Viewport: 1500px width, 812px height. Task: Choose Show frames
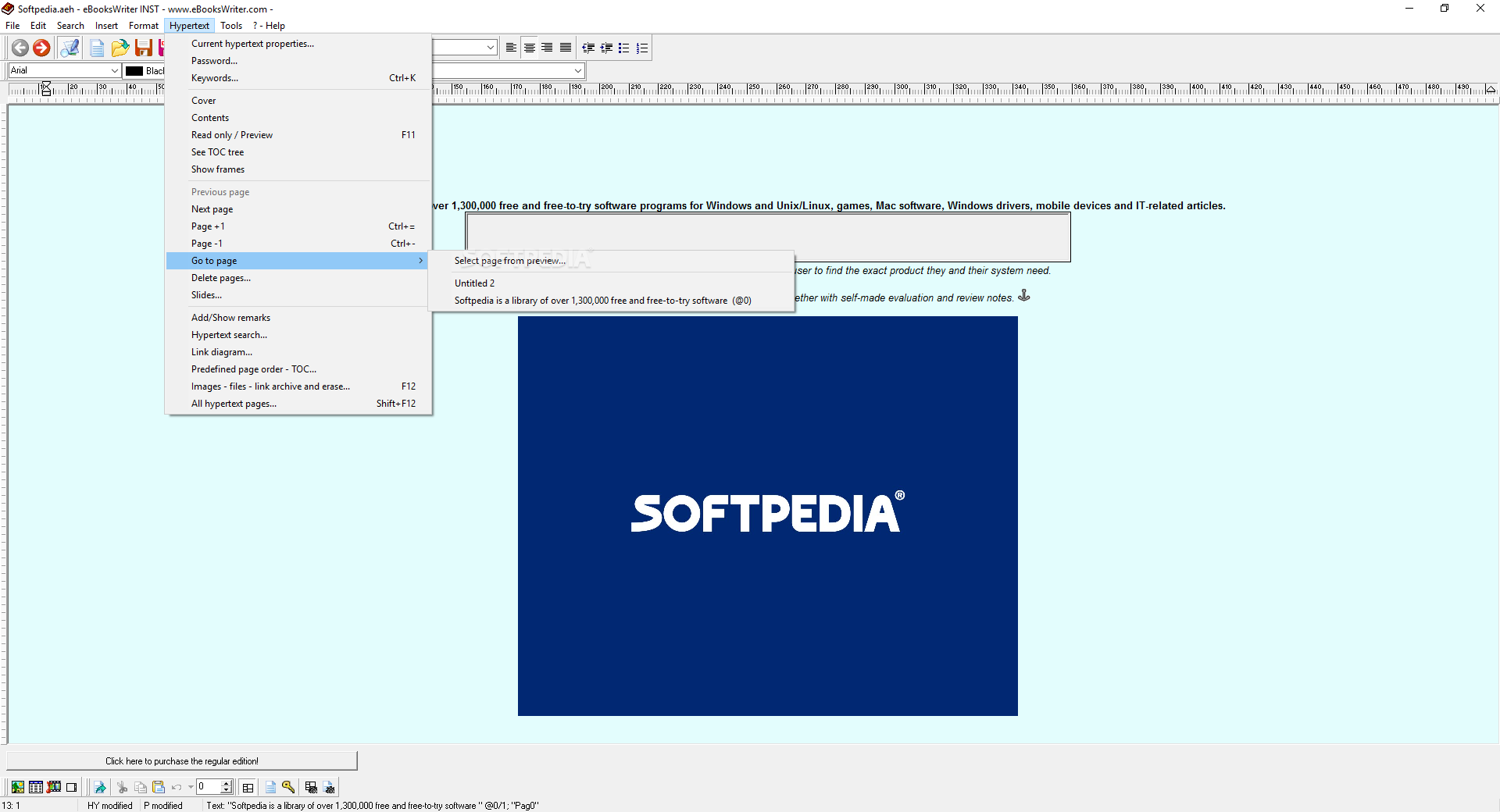point(298,169)
